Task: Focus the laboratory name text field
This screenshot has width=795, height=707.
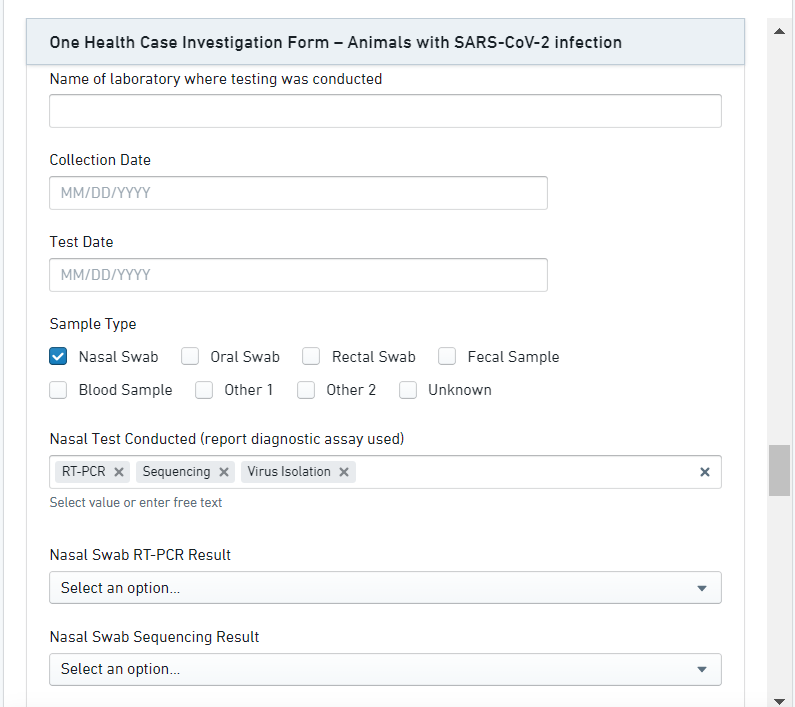Action: point(385,111)
